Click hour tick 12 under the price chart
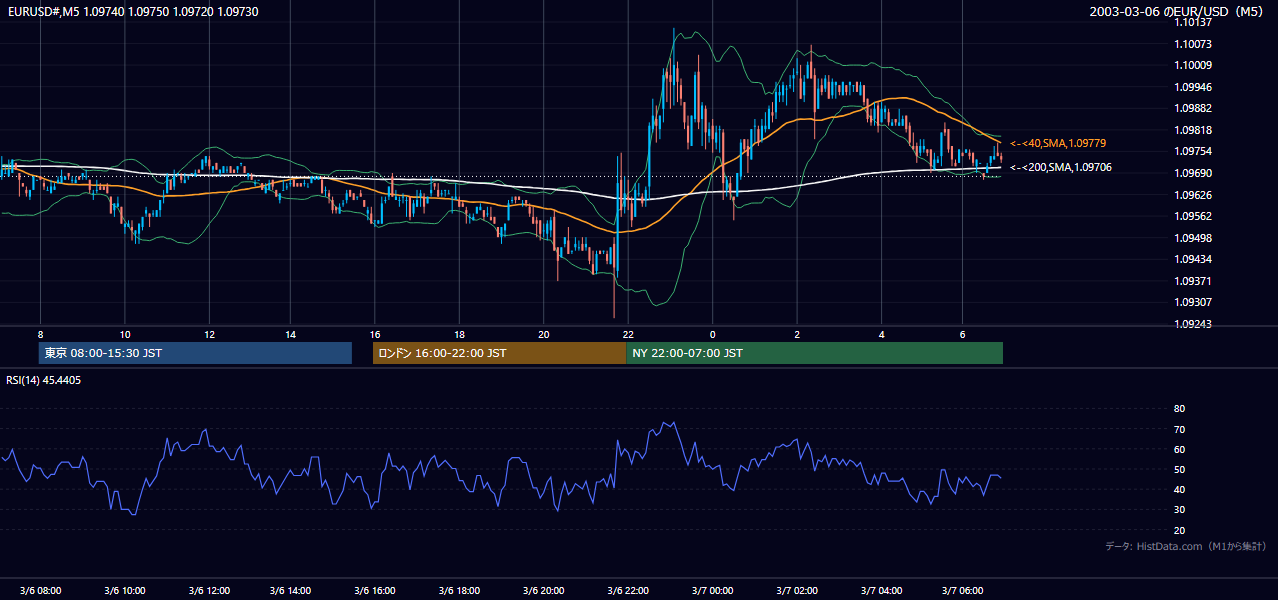Screen dimensions: 1278x600 click(x=208, y=334)
